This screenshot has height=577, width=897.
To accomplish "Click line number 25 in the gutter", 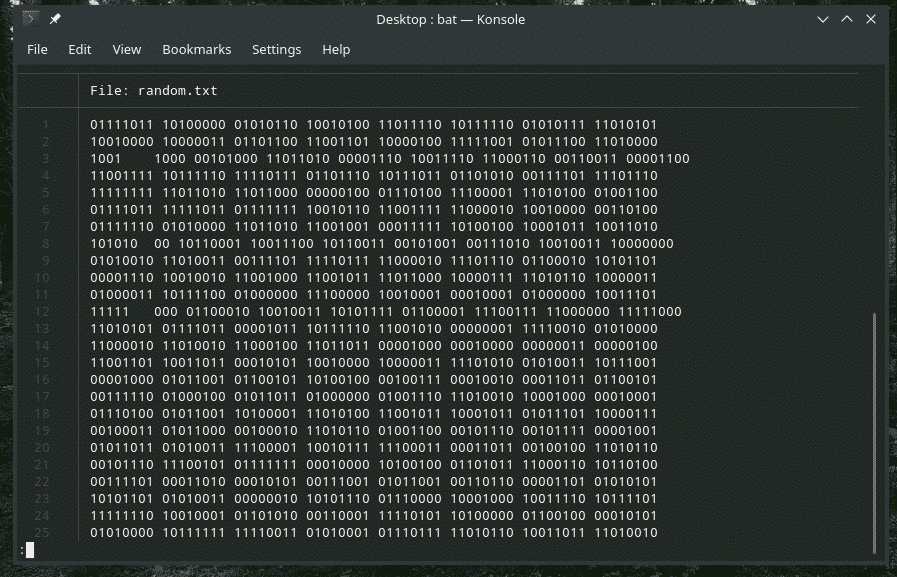I will (44, 533).
